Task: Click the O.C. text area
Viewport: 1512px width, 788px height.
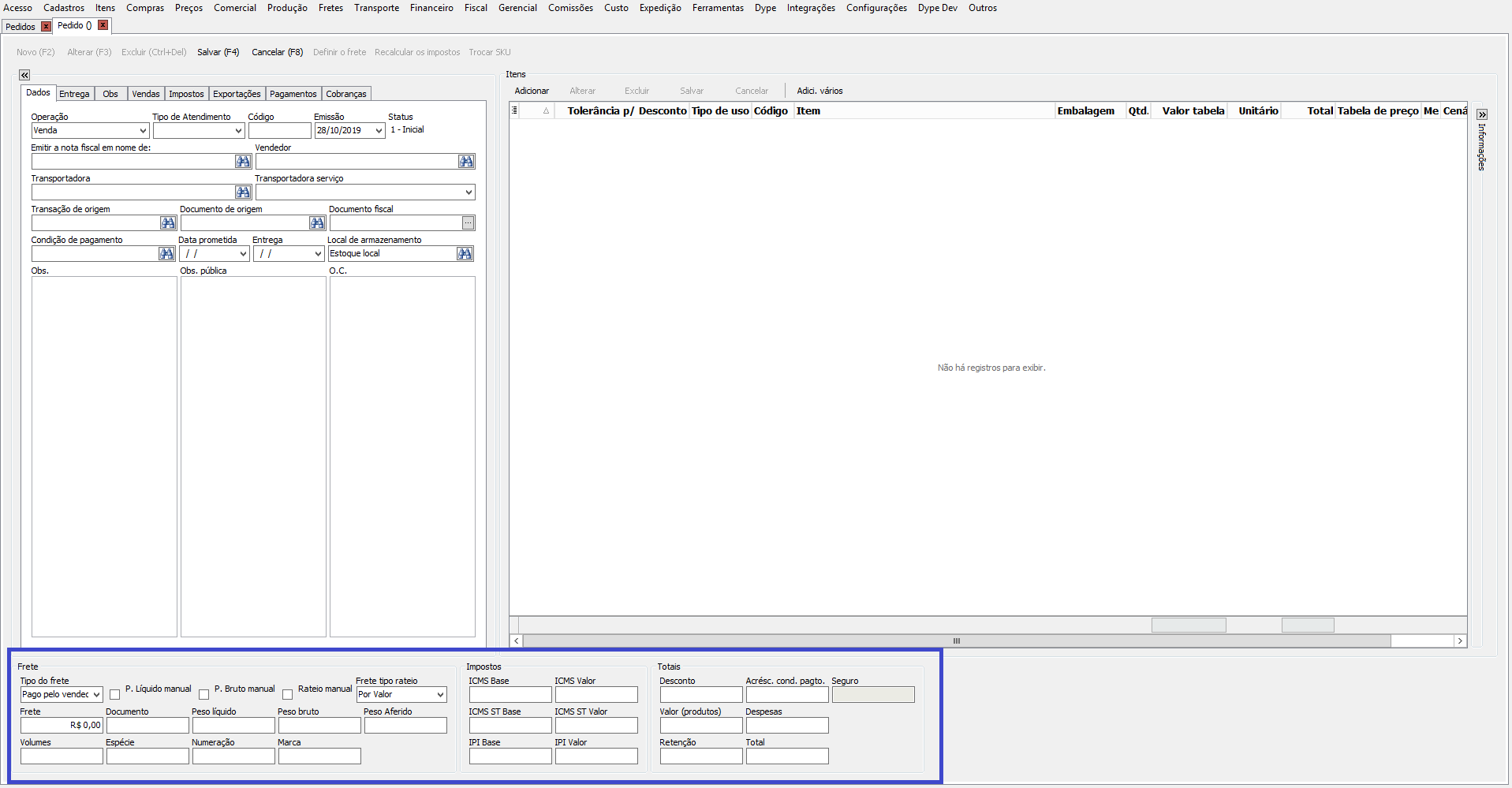Action: [402, 457]
